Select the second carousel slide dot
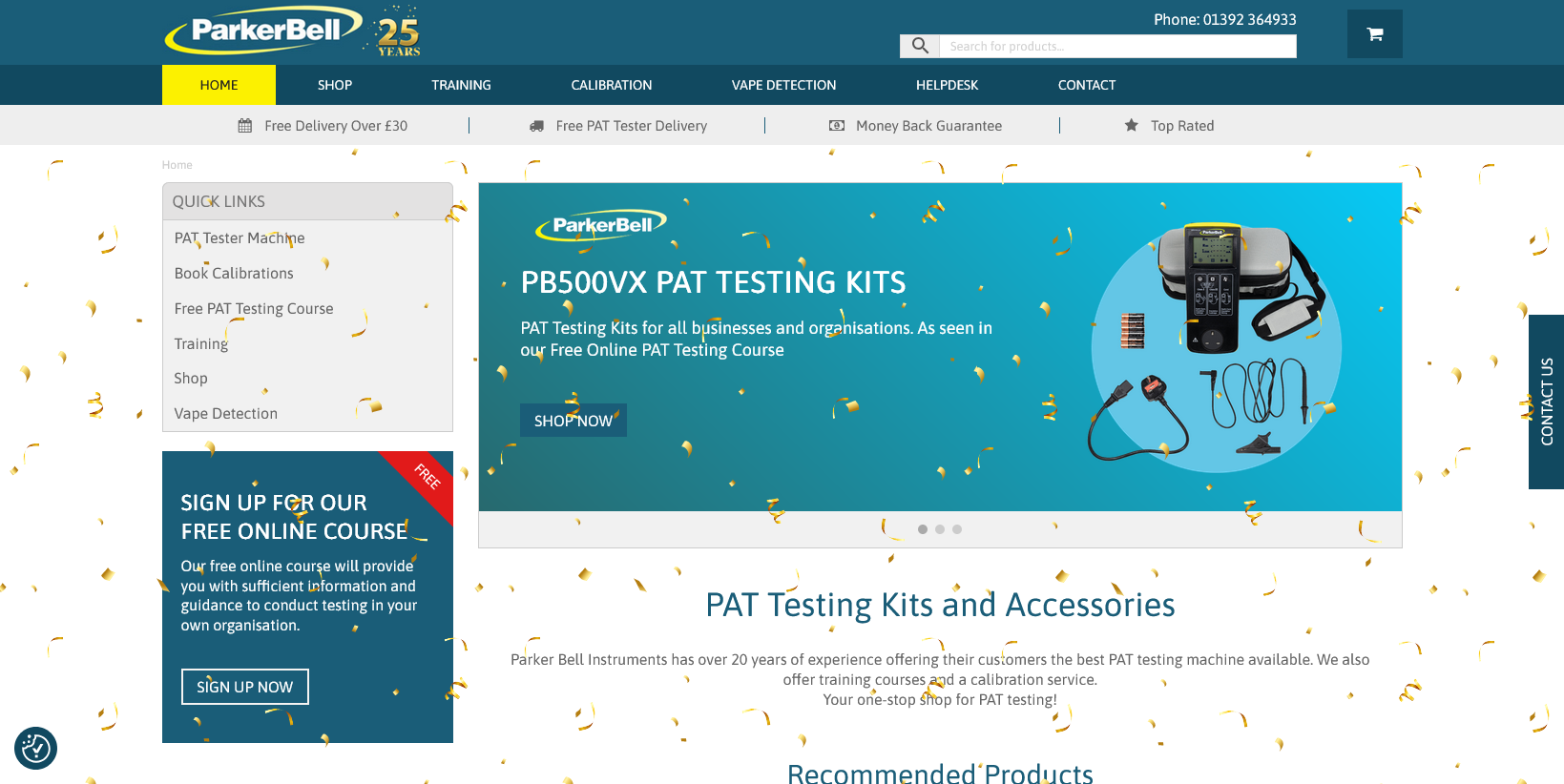 (x=940, y=529)
